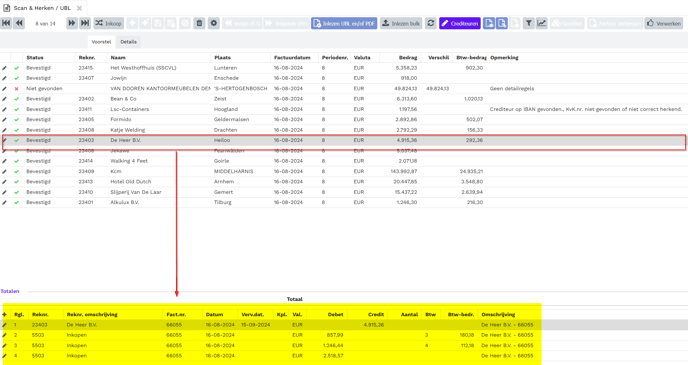Switch to the Details tab
The image size is (688, 365).
coord(129,42)
